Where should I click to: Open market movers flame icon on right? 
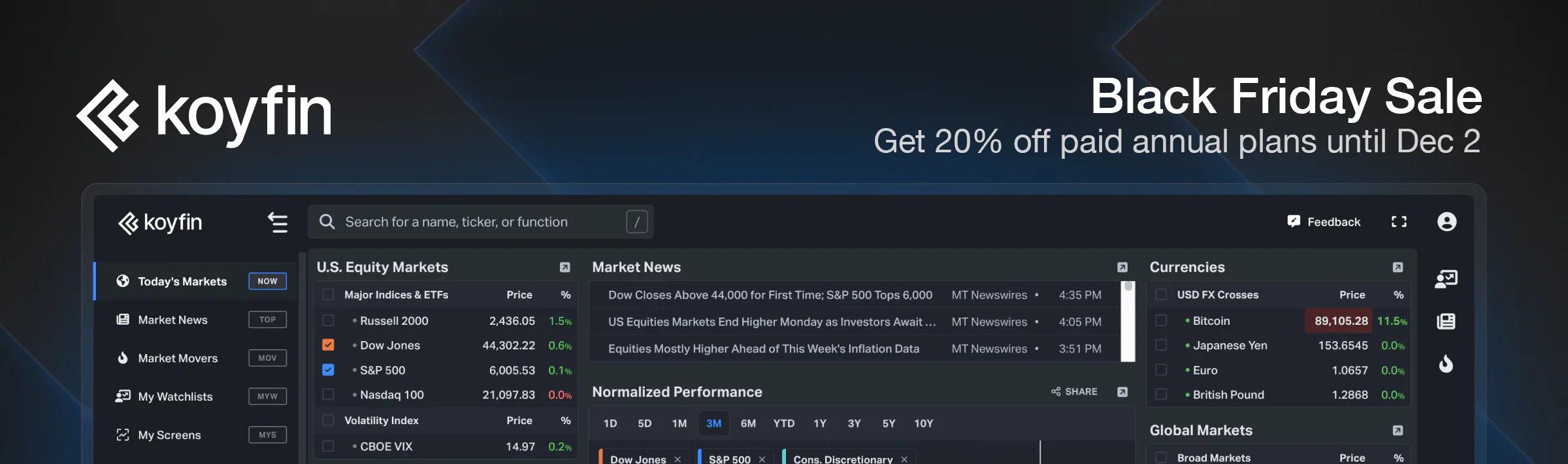coord(1446,363)
